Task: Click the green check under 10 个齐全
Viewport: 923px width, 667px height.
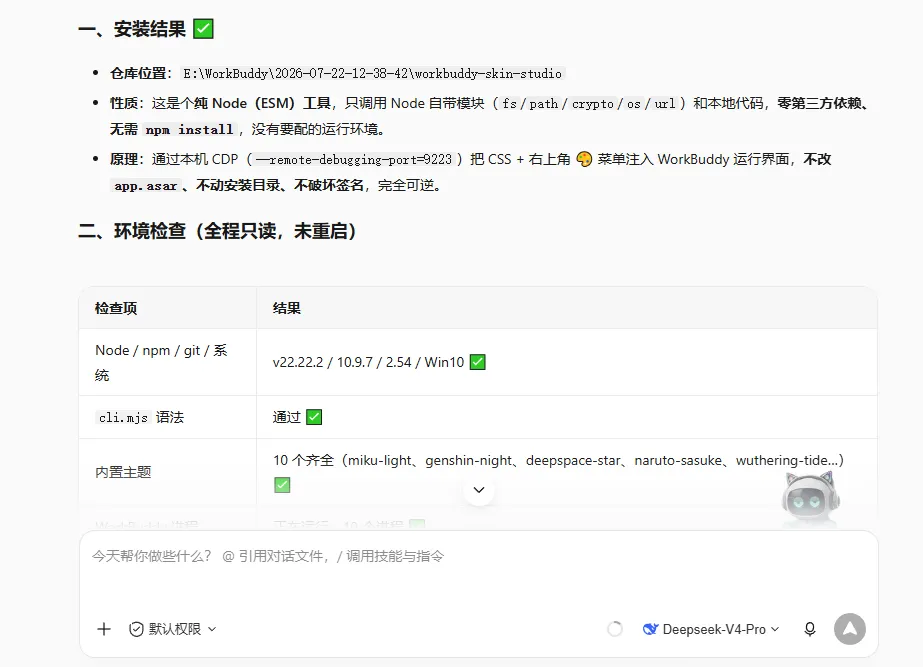Action: tap(283, 485)
